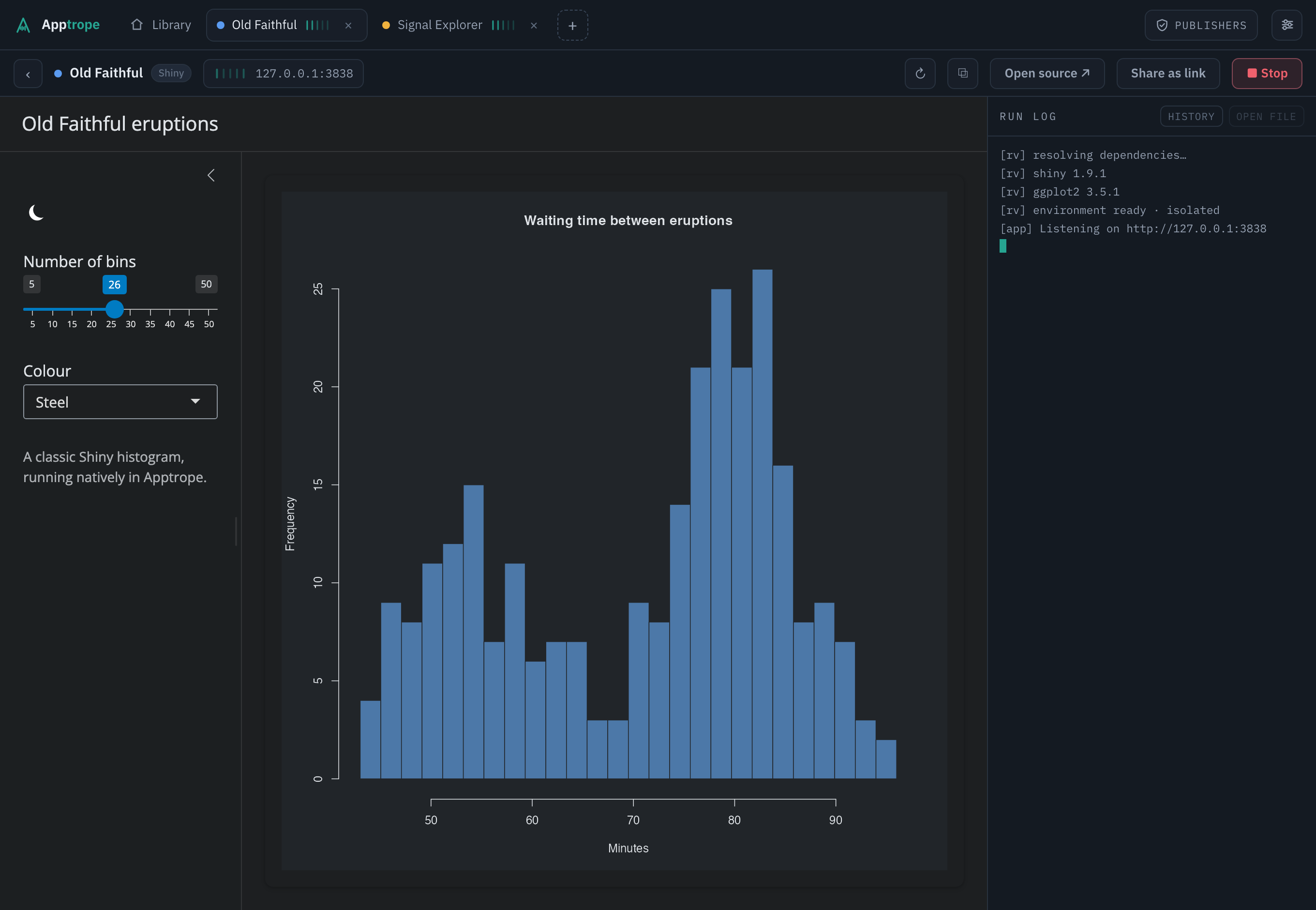Click the 127.0.0.1:3838 address field
The image size is (1316, 910).
tap(283, 74)
